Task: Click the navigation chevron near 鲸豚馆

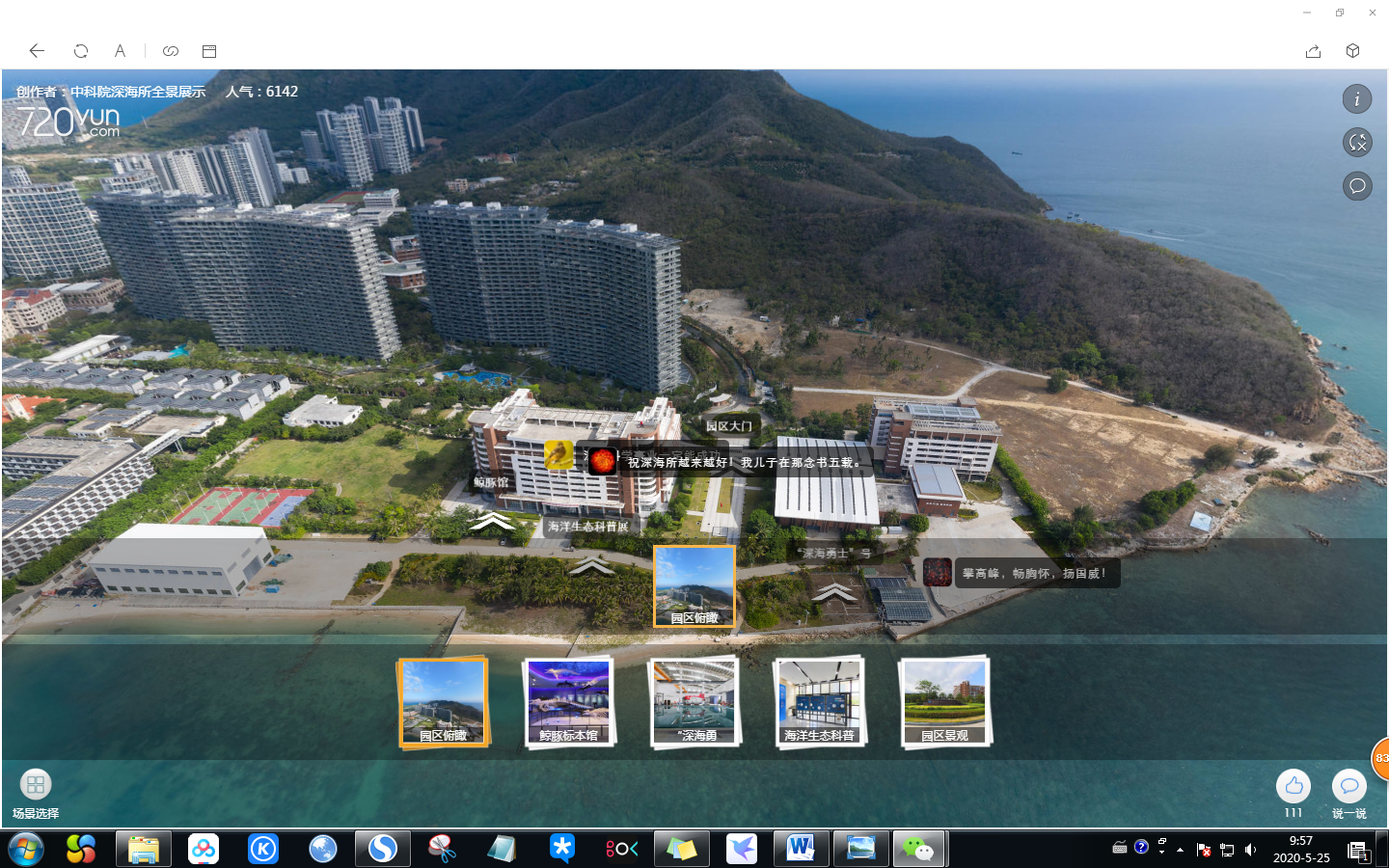Action: pyautogui.click(x=492, y=522)
